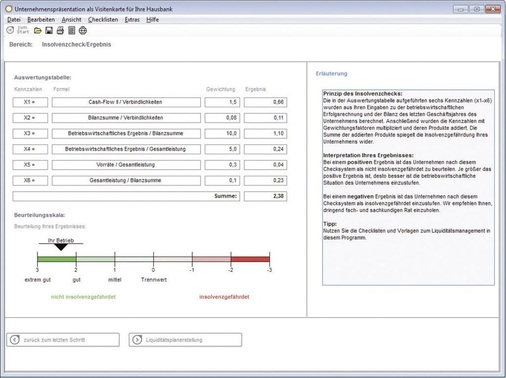506x378 pixels.
Task: Open the Ansicht menu
Action: point(71,20)
